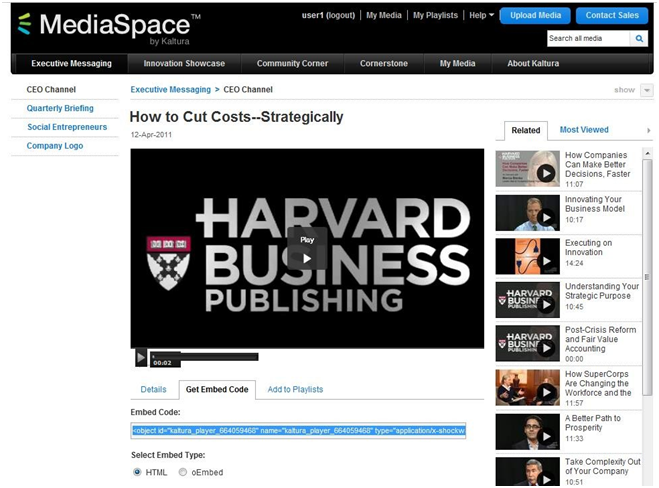
Task: Select the oEmbed radio button
Action: [x=182, y=472]
